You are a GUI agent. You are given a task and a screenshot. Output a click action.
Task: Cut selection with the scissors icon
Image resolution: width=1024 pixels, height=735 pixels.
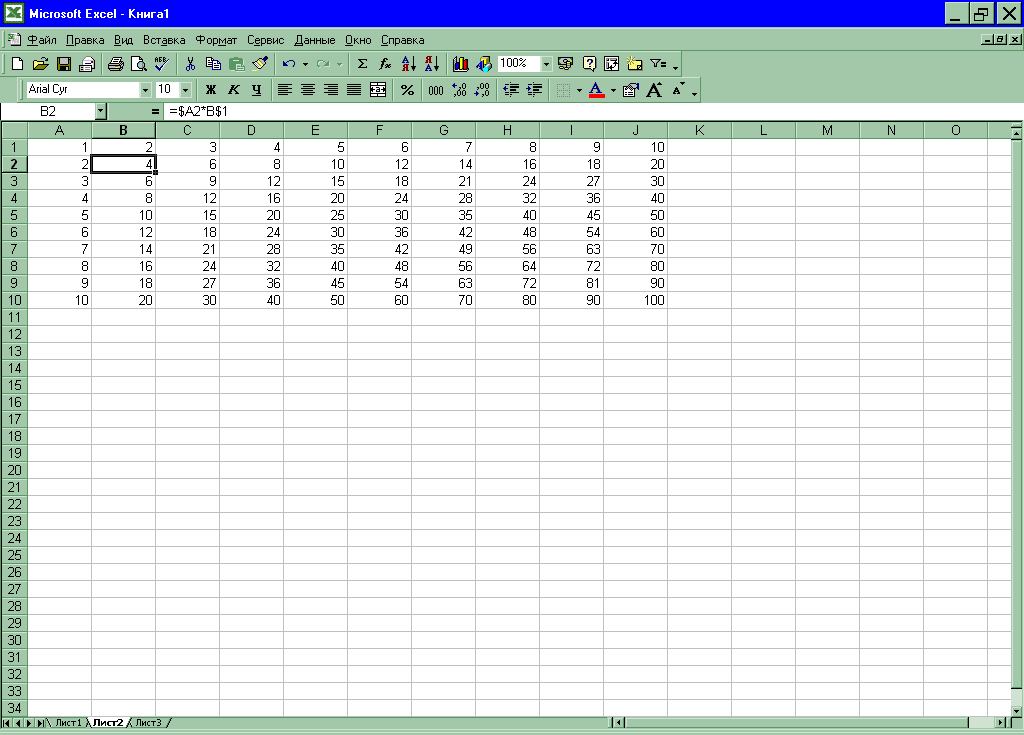coord(190,63)
